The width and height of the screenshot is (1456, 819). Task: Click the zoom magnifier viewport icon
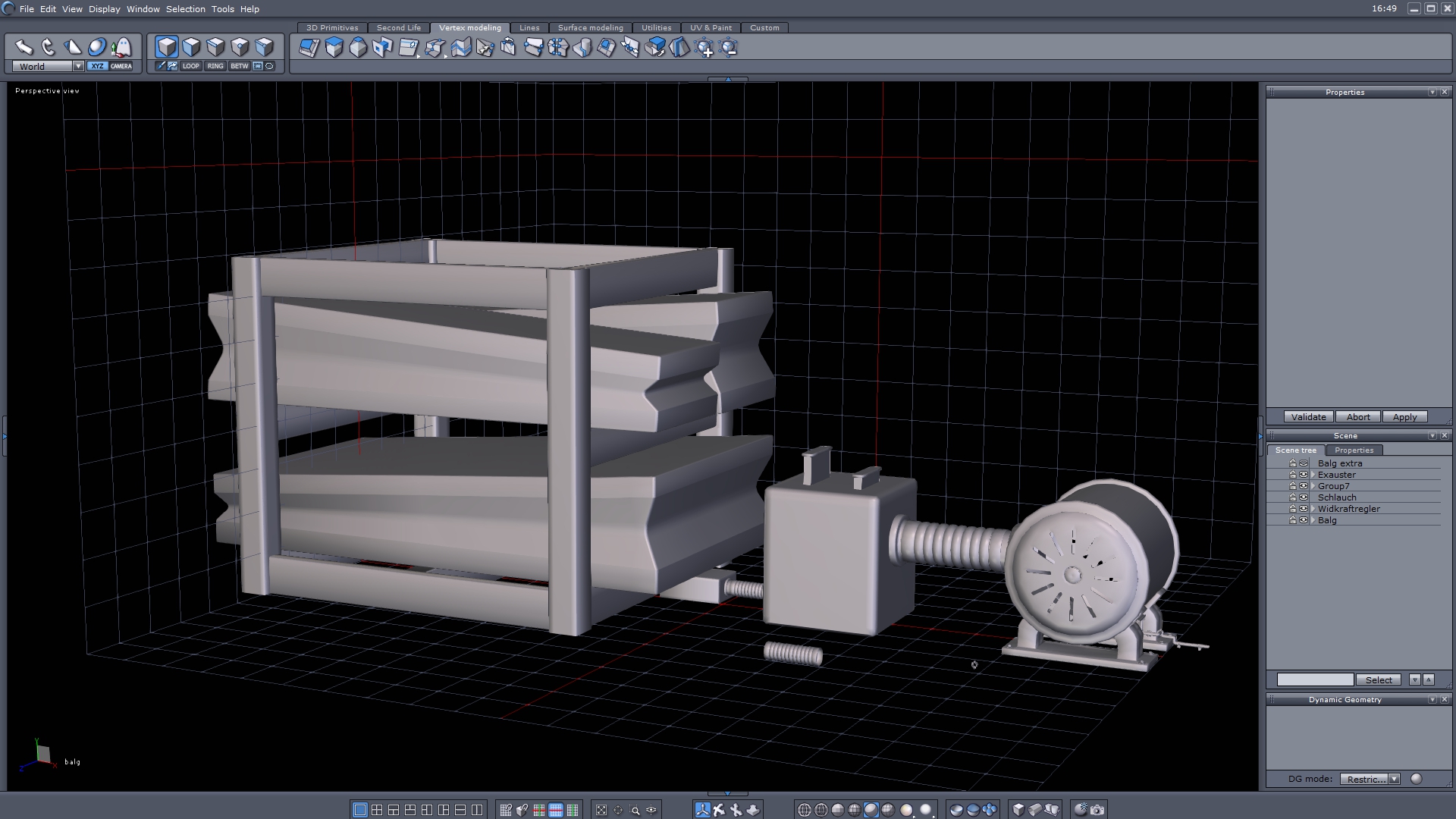pyautogui.click(x=635, y=810)
